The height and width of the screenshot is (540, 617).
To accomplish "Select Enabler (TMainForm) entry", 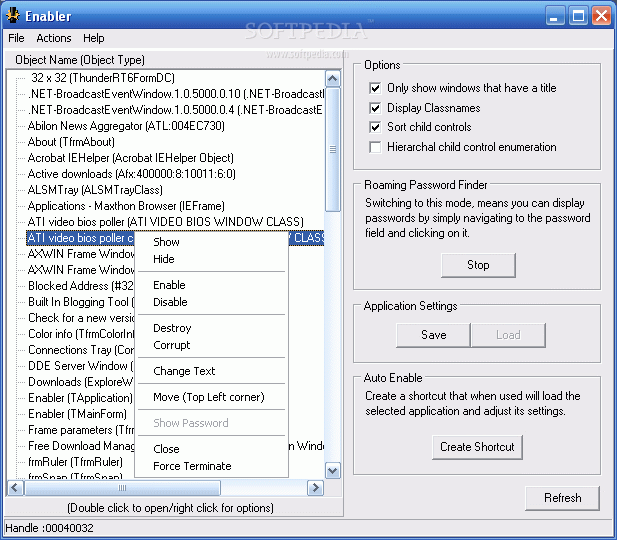I will pyautogui.click(x=78, y=414).
